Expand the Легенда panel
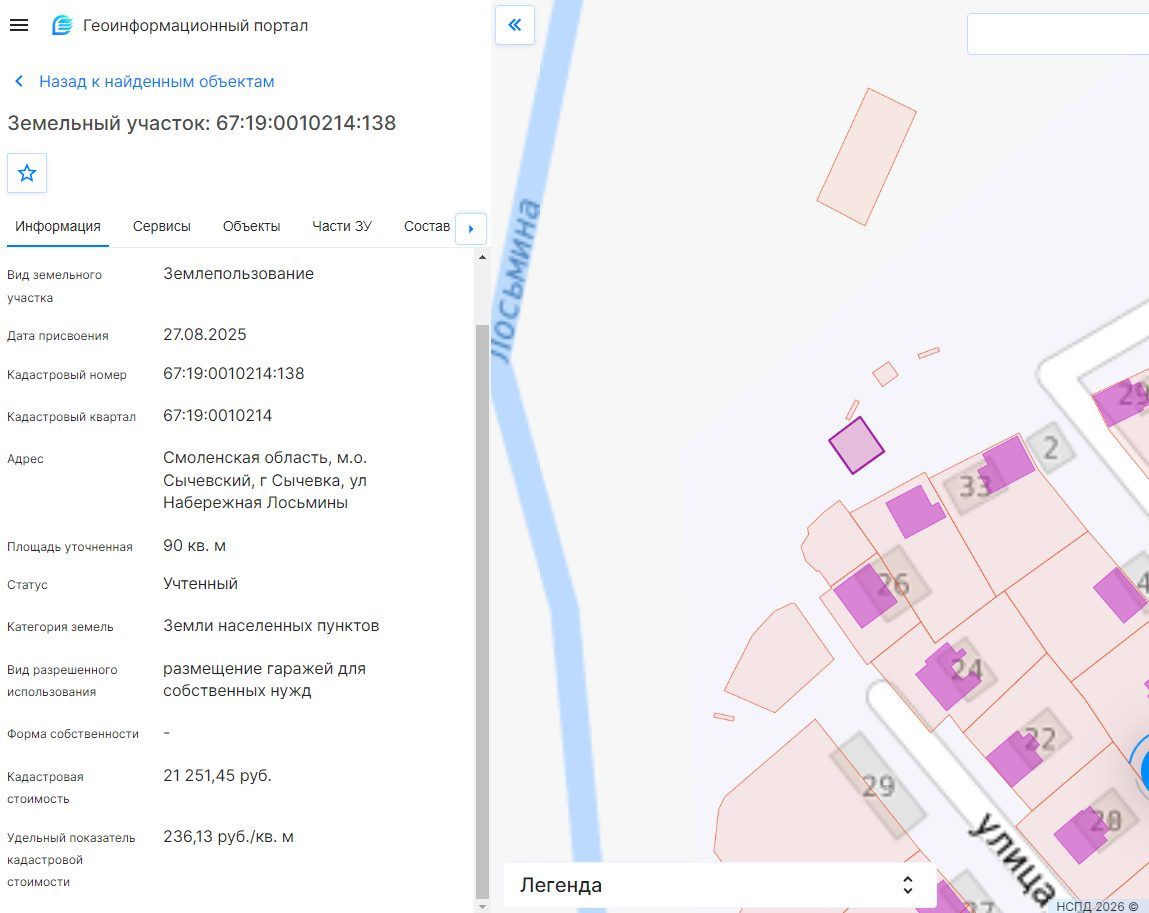The height and width of the screenshot is (913, 1149). (x=720, y=885)
